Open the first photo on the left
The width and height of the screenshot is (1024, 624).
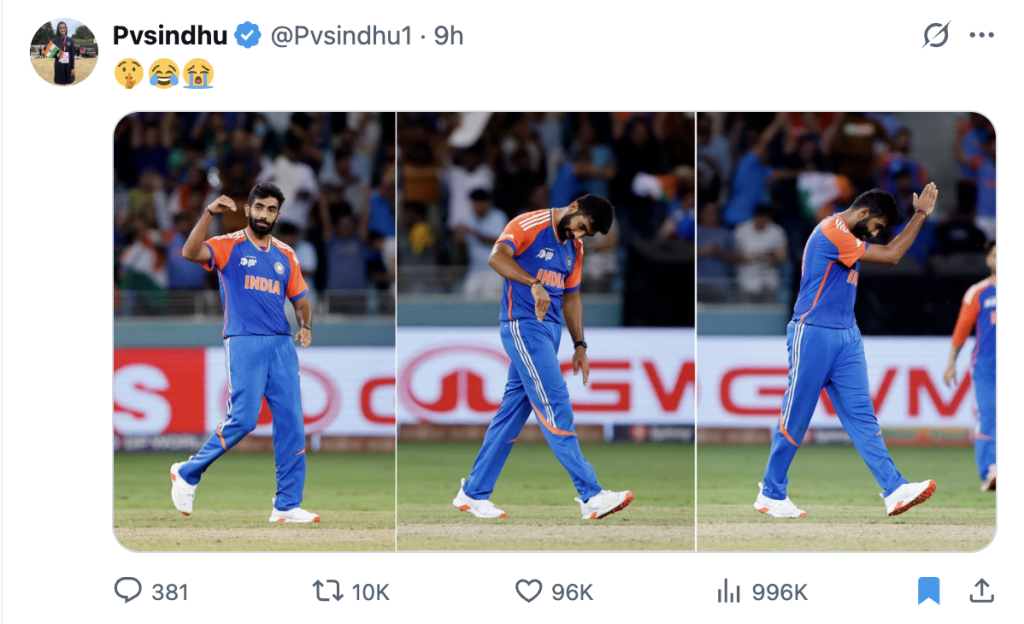tap(254, 331)
